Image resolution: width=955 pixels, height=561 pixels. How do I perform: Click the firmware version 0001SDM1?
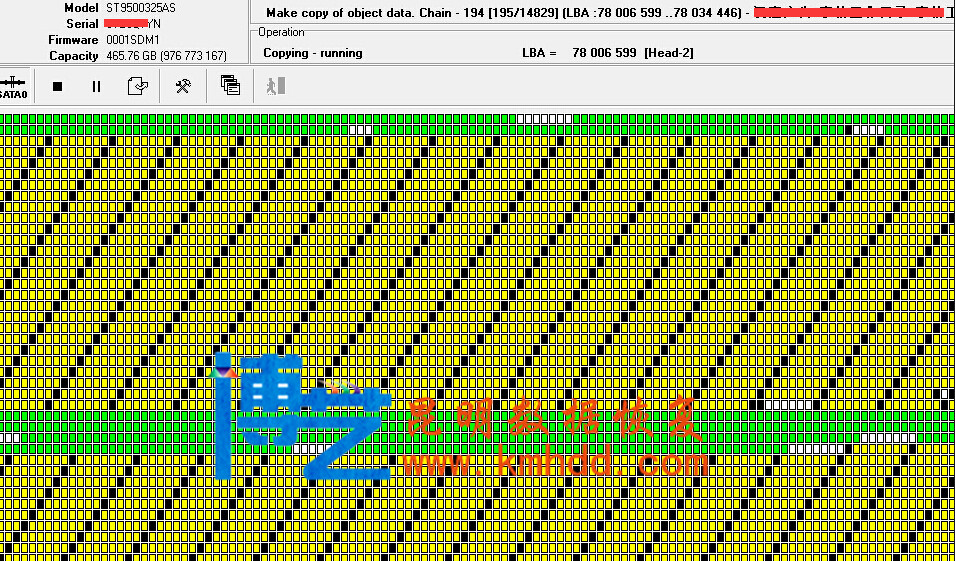[133, 40]
